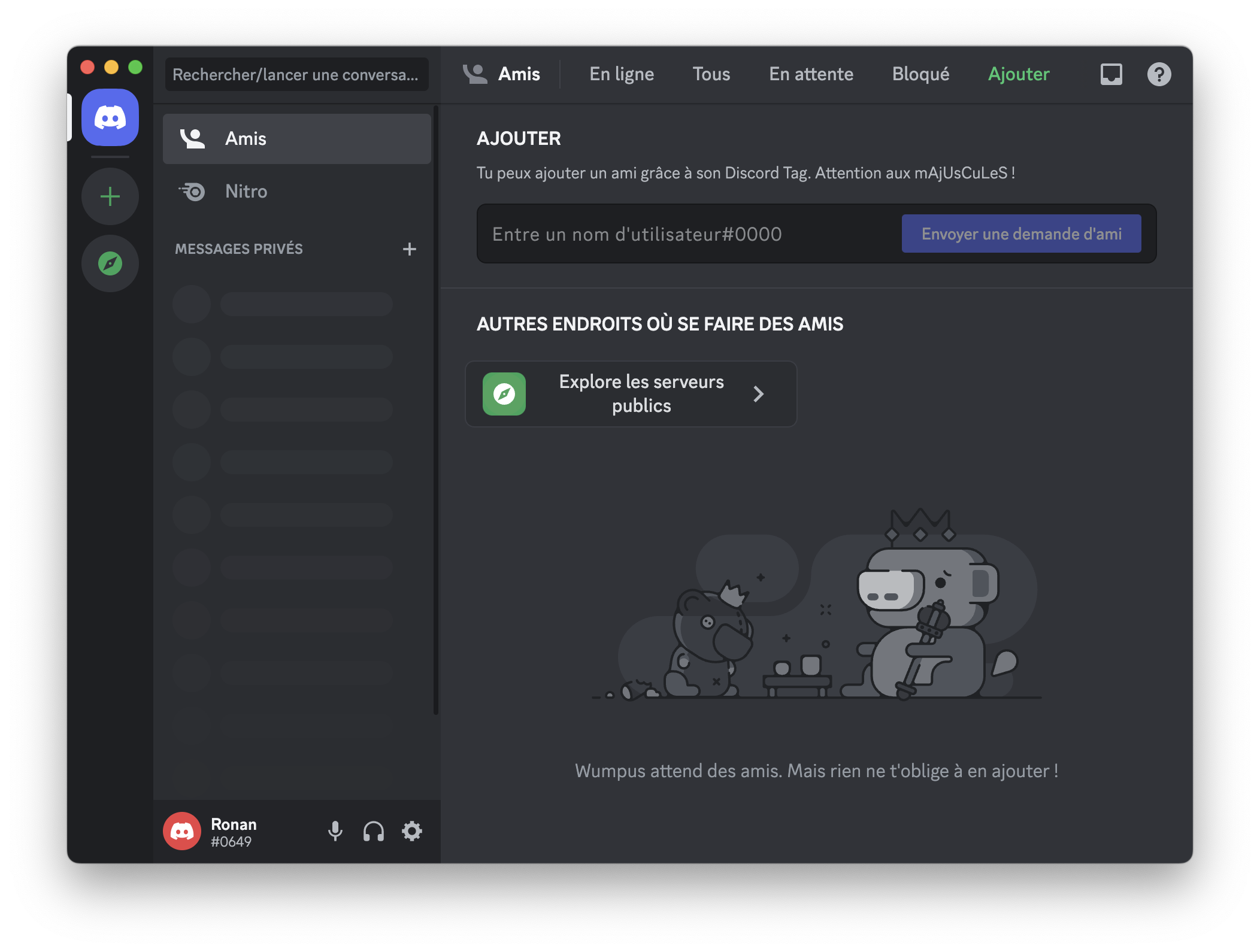Click the macOS green fullscreen button
Viewport: 1260px width, 952px height.
click(x=135, y=67)
